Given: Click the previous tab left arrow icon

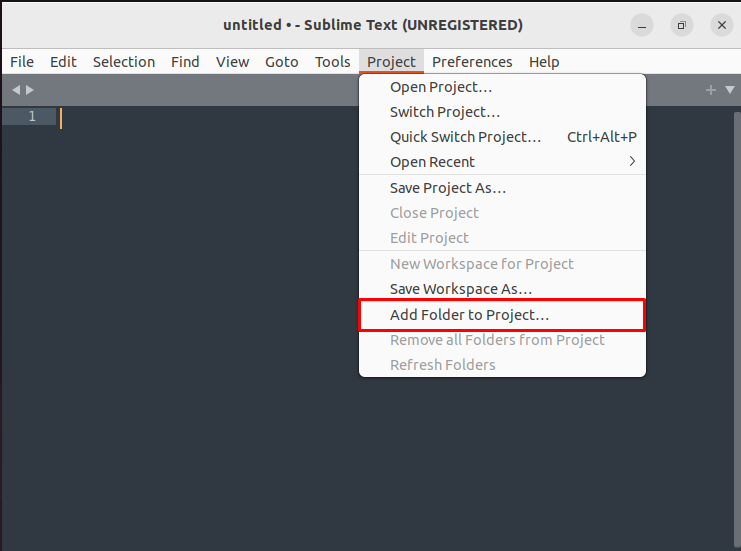Looking at the screenshot, I should (x=16, y=90).
